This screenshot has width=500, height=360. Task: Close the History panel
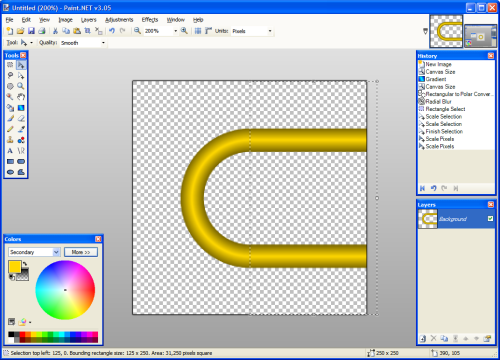coord(491,56)
